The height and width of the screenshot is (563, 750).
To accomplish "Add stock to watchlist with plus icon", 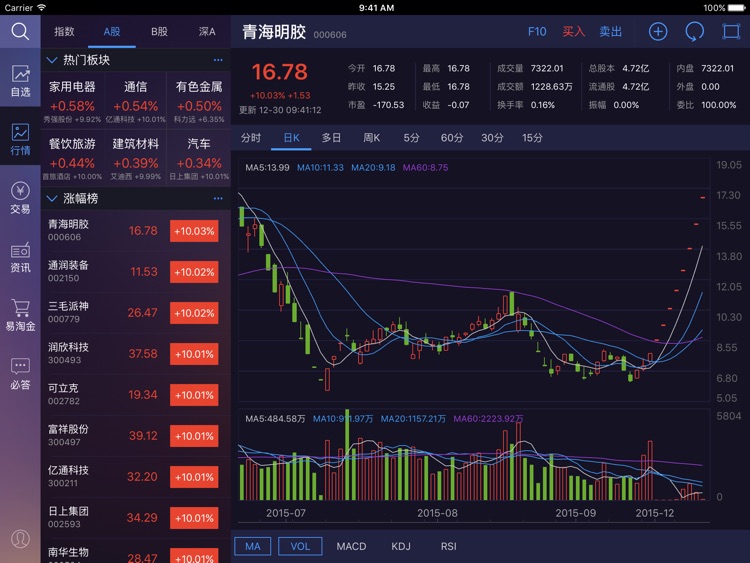I will [658, 32].
